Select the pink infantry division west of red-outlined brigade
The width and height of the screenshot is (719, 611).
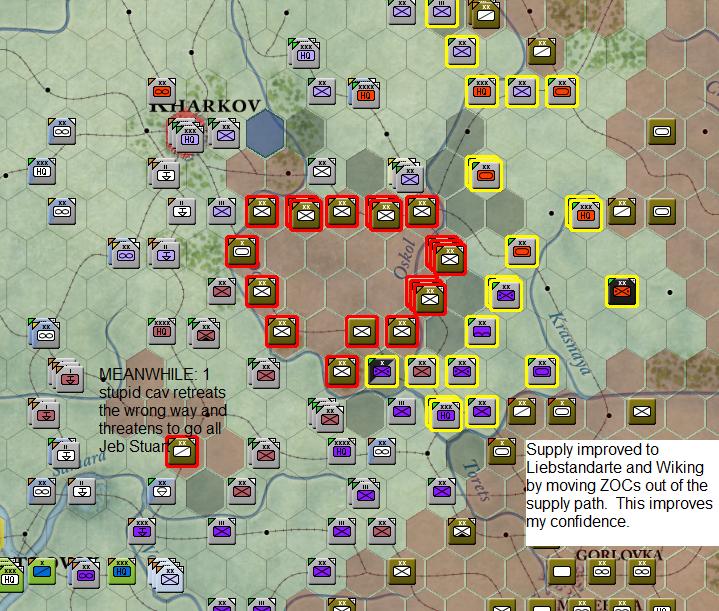click(x=221, y=291)
